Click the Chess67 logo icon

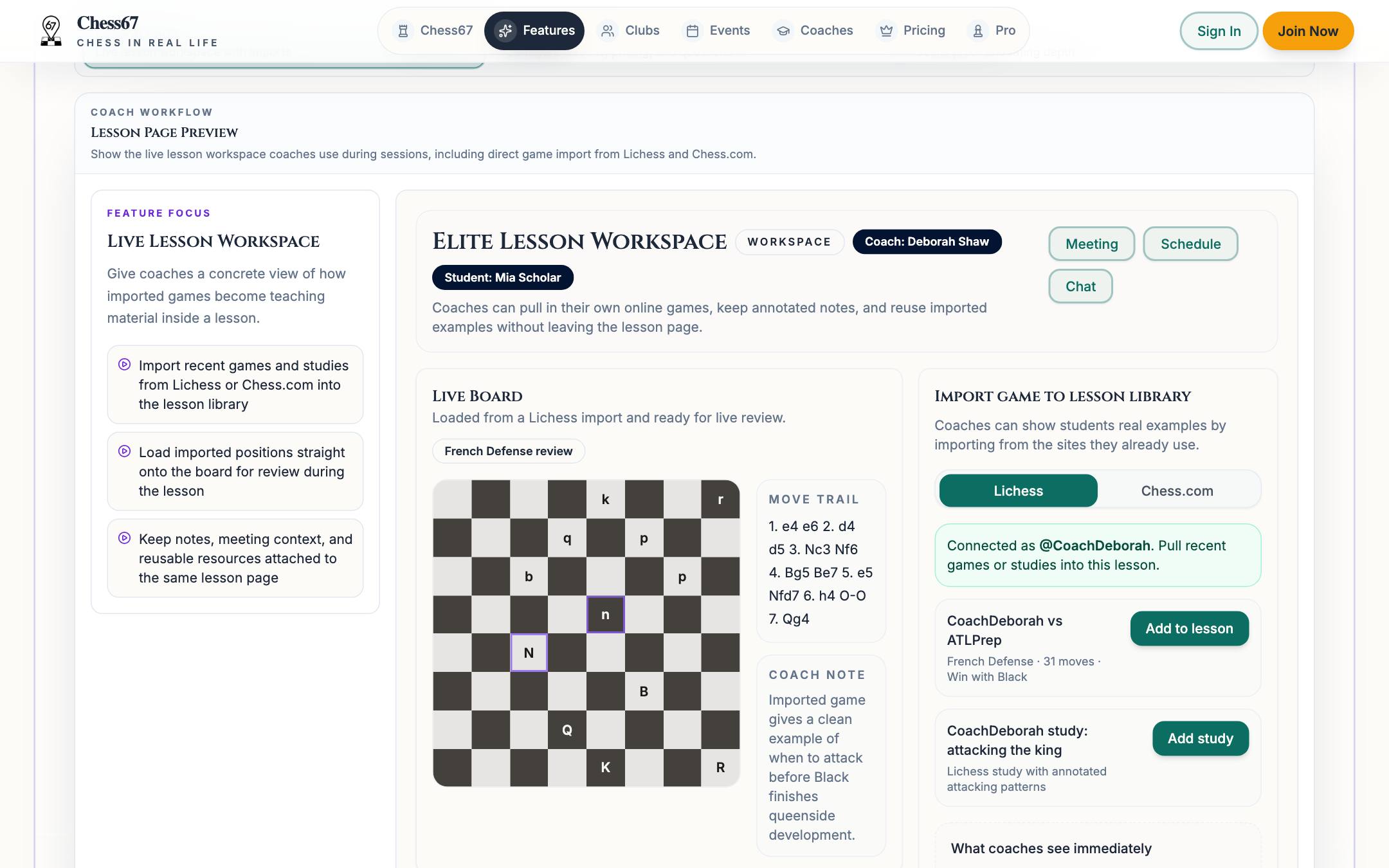click(x=51, y=31)
